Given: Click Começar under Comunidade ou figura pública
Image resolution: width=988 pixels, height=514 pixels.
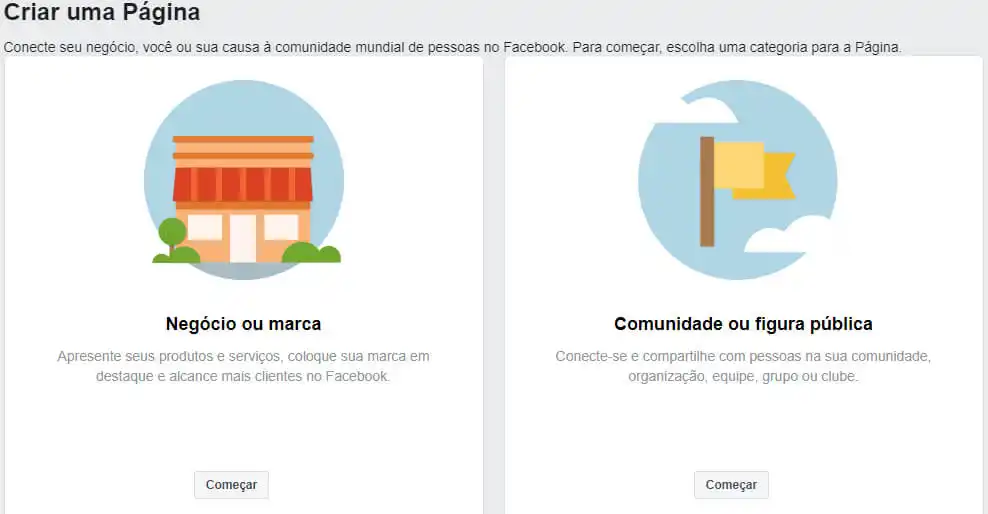Looking at the screenshot, I should coord(731,485).
